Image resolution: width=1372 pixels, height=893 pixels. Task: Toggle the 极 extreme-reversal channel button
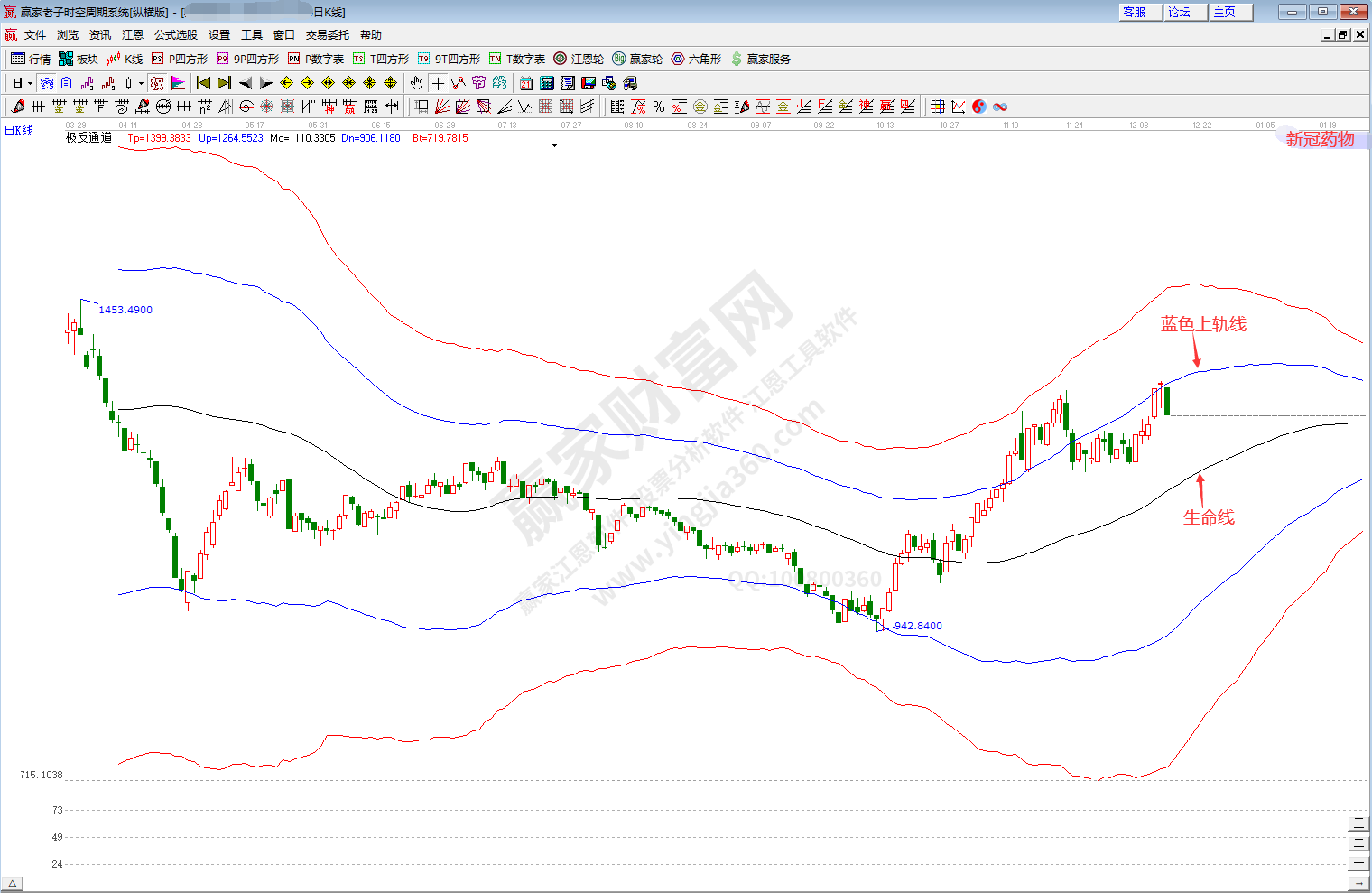[x=157, y=83]
